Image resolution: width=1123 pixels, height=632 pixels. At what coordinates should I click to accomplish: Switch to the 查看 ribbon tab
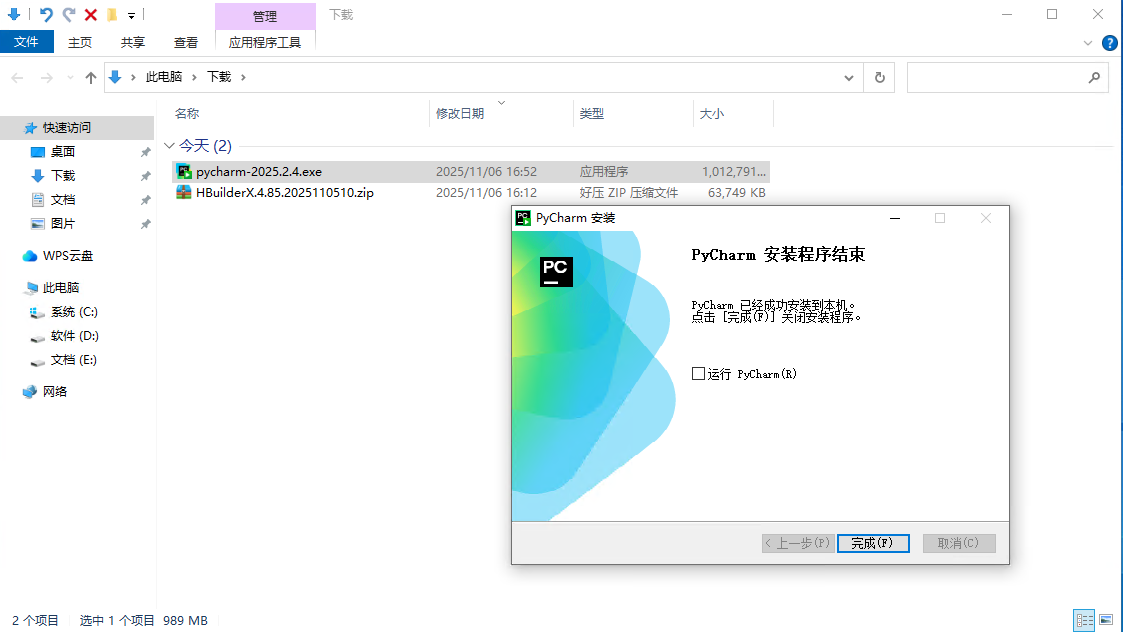(x=186, y=42)
